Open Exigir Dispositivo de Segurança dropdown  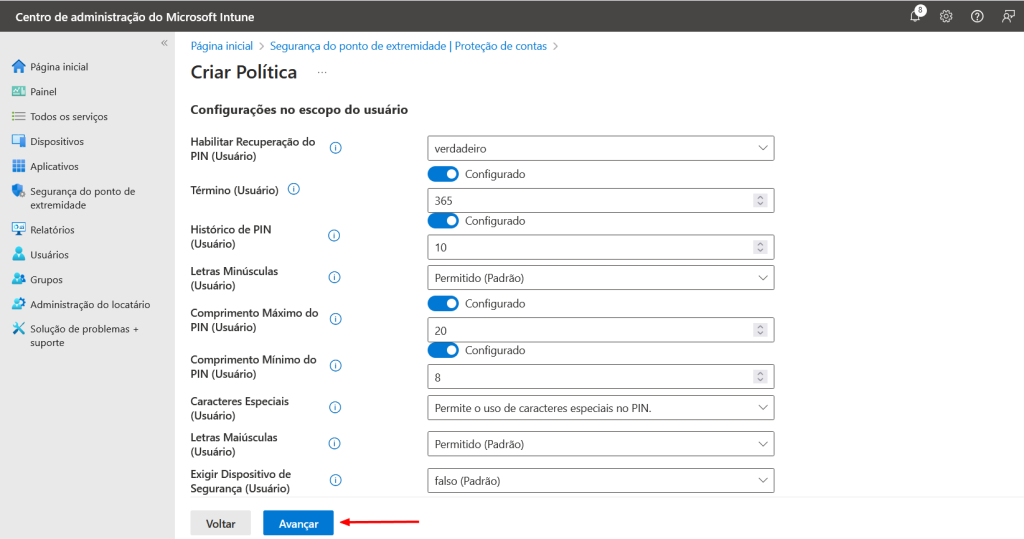click(601, 481)
